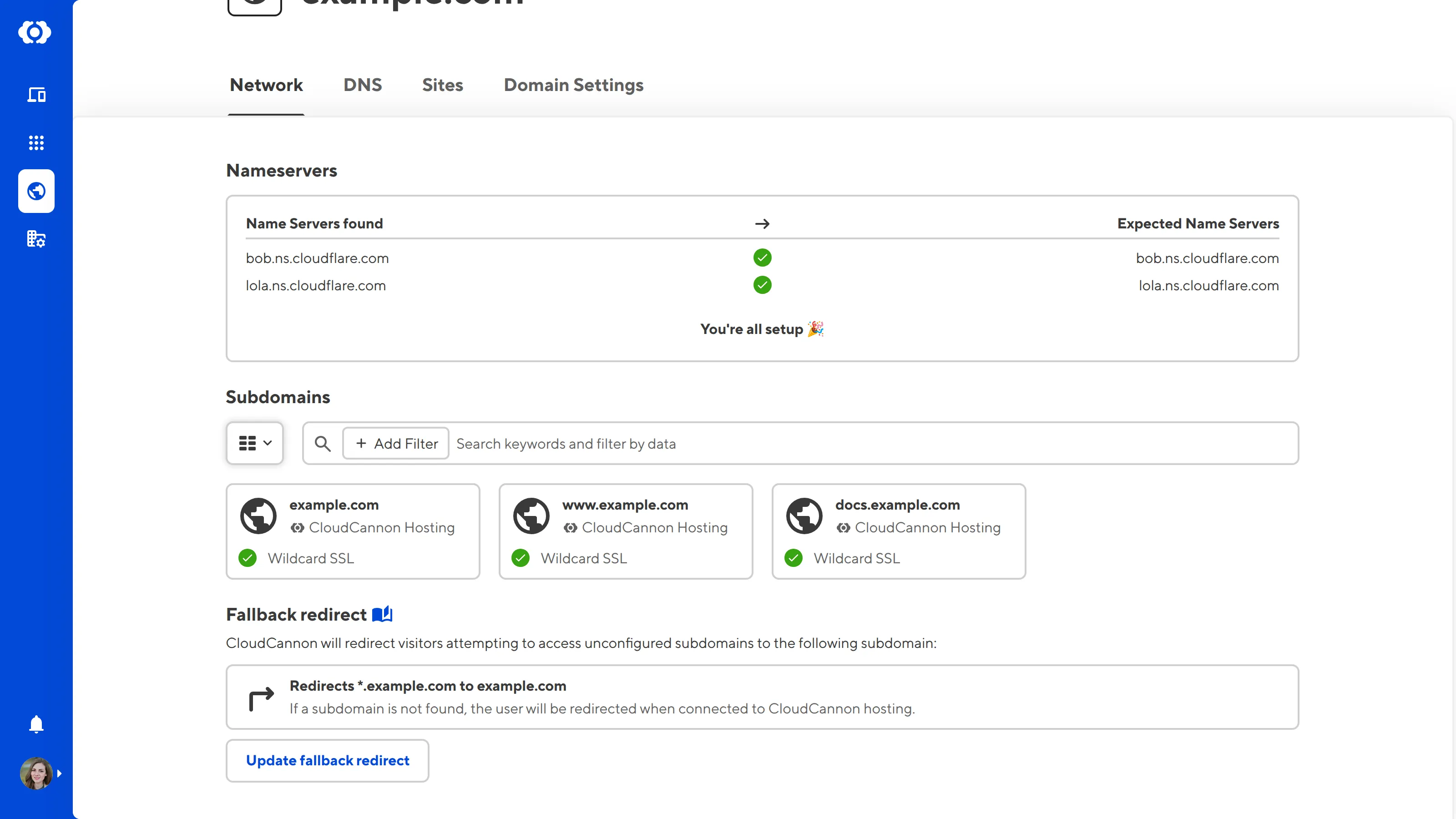
Task: Select the Domains globe sidebar icon
Action: tap(36, 191)
